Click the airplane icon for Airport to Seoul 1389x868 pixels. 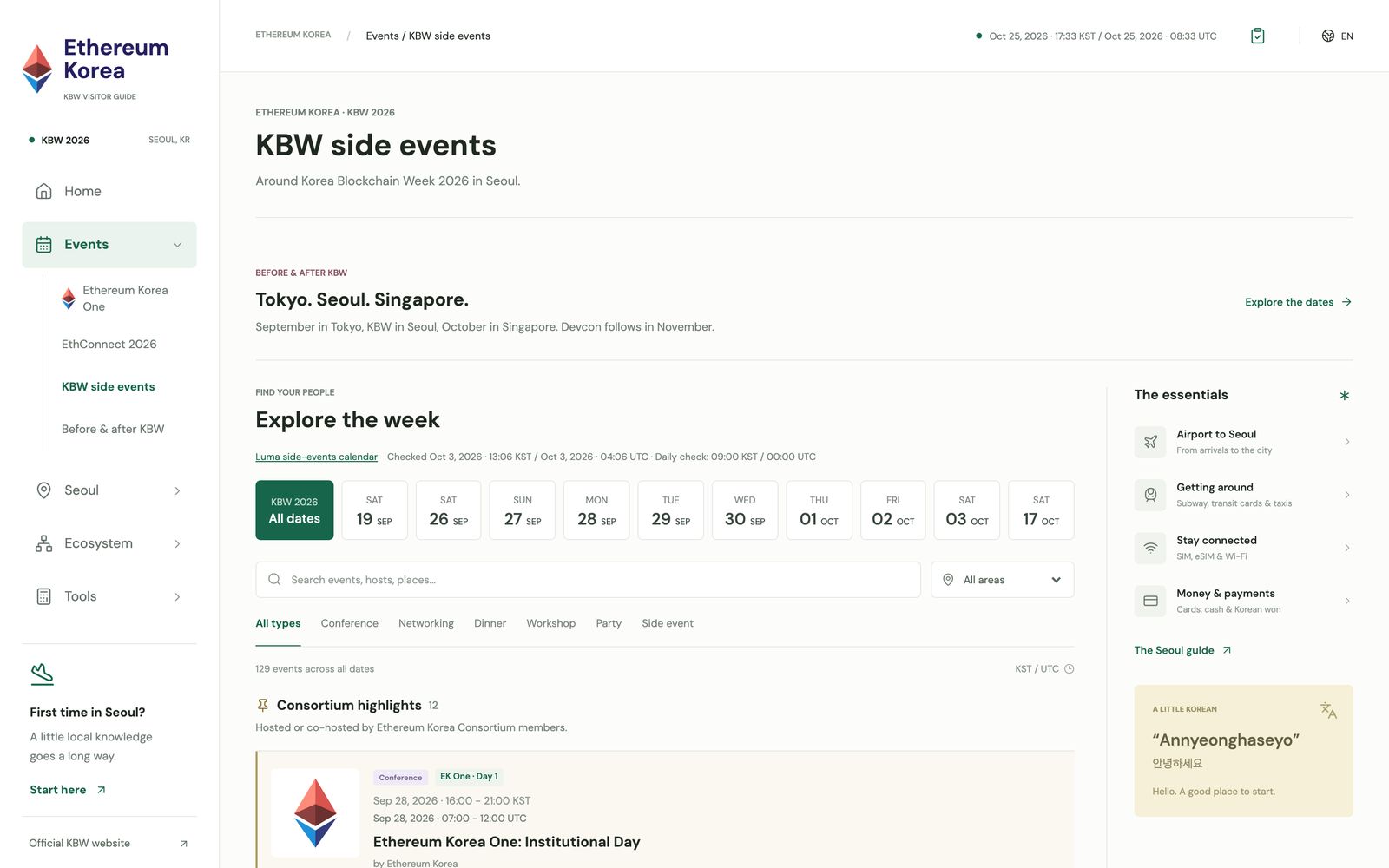coord(1150,442)
